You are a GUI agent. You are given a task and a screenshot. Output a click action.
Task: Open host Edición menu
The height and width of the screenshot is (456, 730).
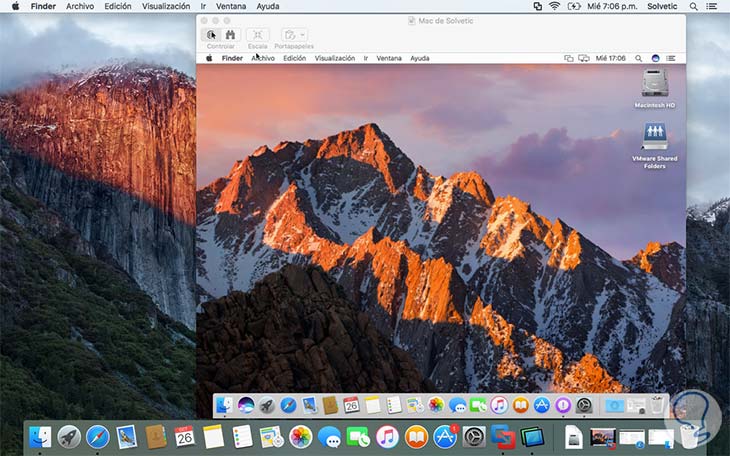pos(118,6)
